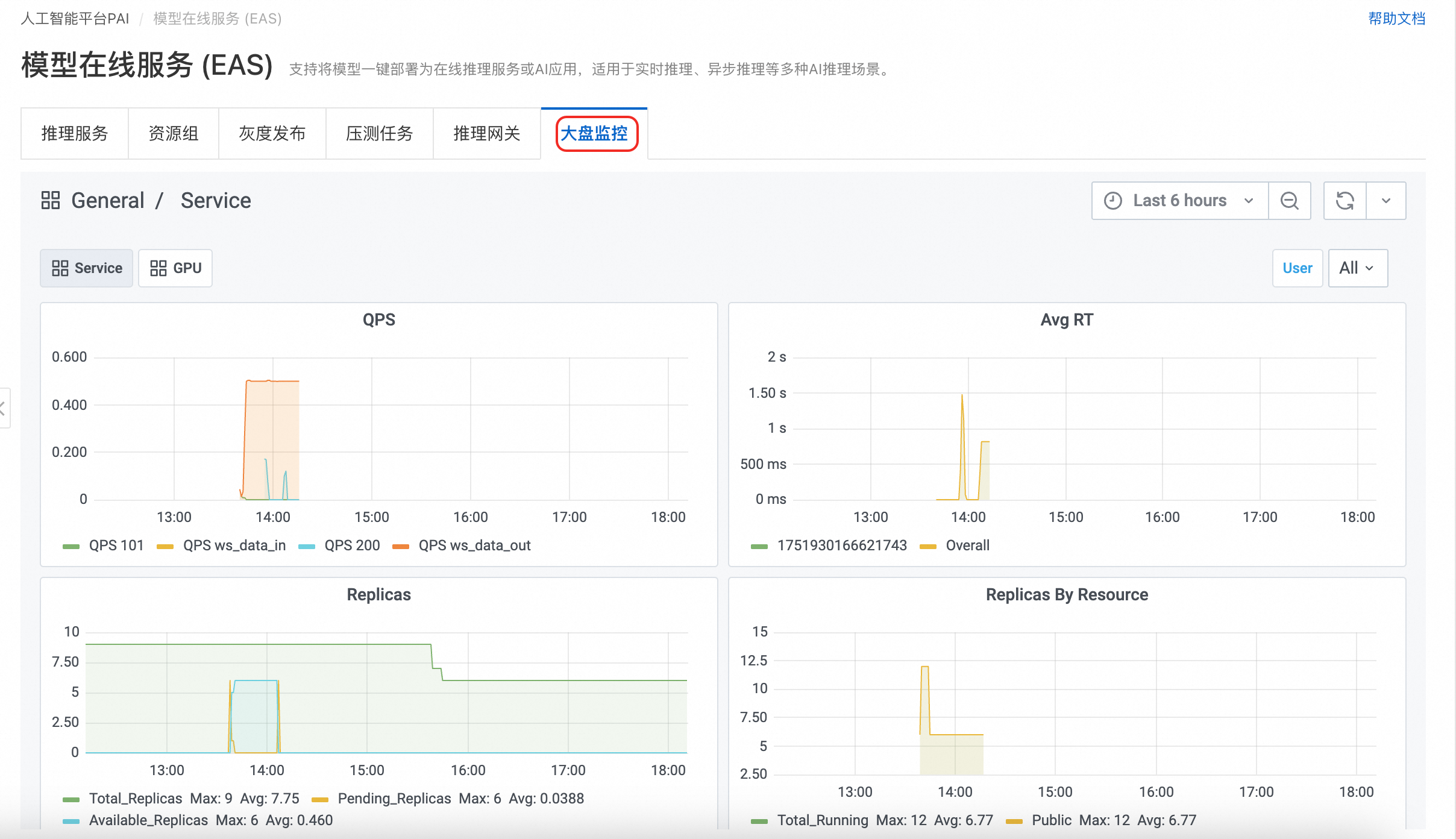
Task: Click the green QPS 101 color swatch
Action: pyautogui.click(x=71, y=547)
